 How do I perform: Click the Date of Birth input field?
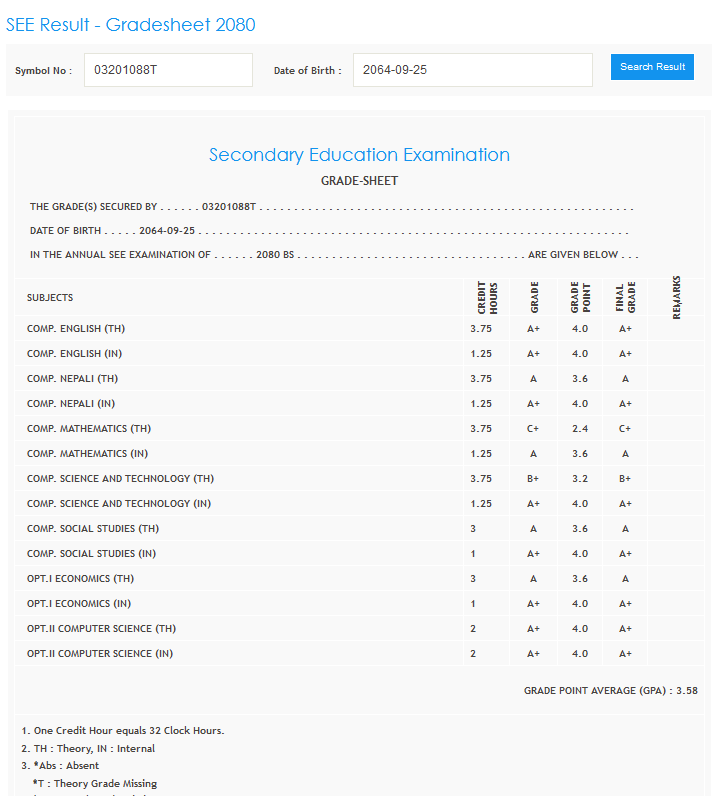pos(458,70)
